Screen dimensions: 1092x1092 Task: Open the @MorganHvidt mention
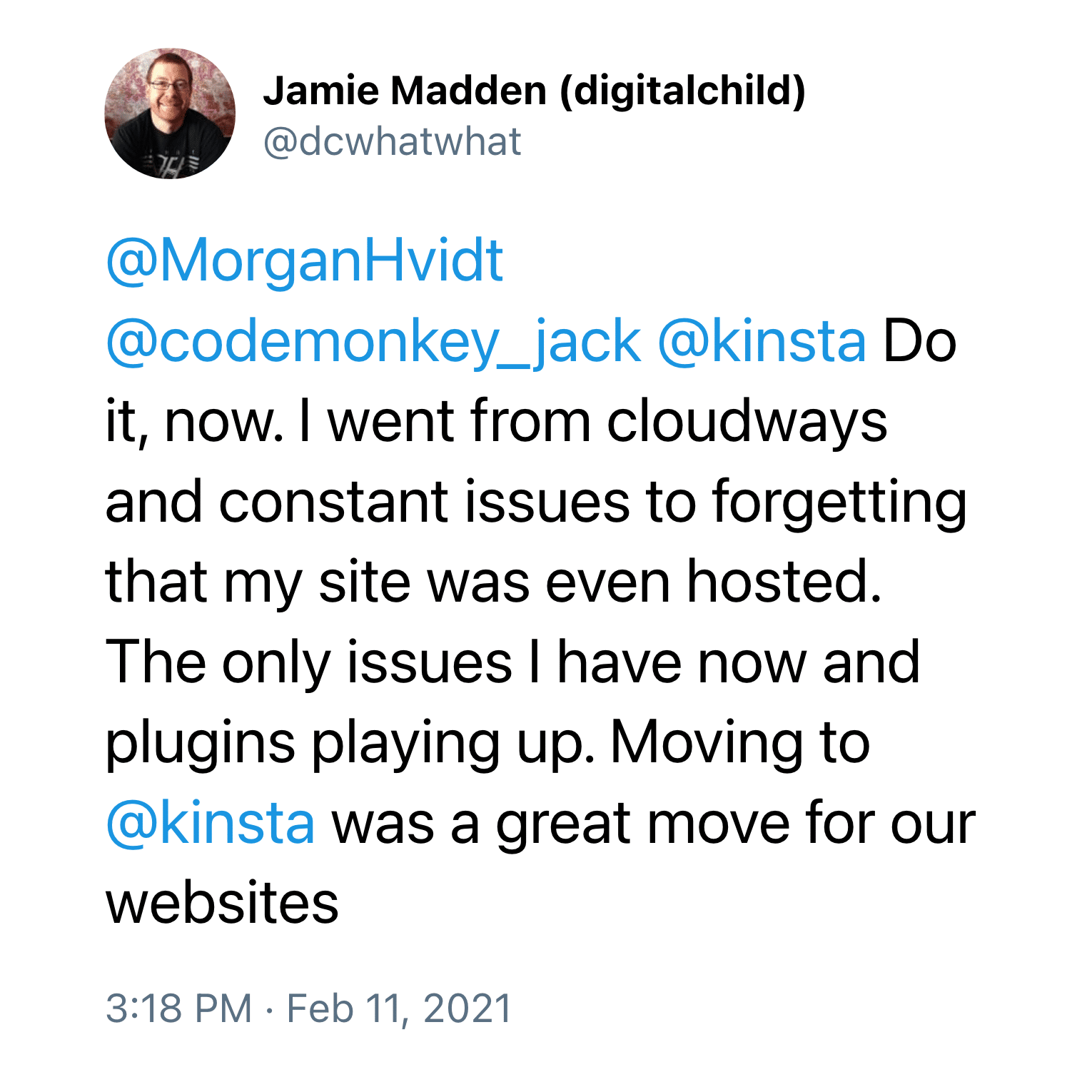(x=305, y=261)
